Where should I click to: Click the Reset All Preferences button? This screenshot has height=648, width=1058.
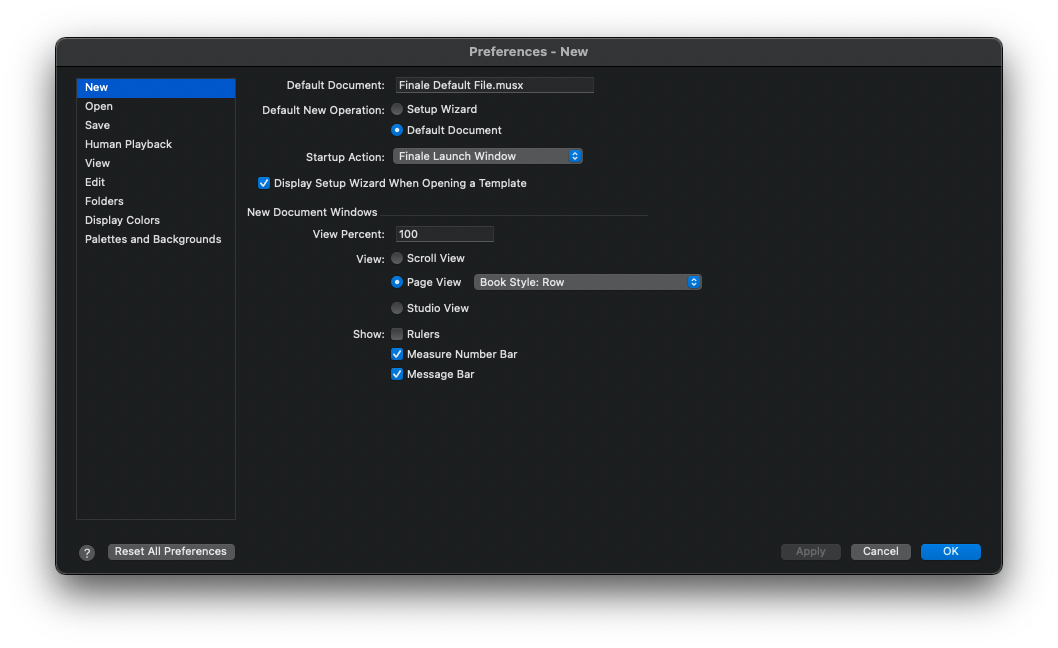[x=171, y=551]
